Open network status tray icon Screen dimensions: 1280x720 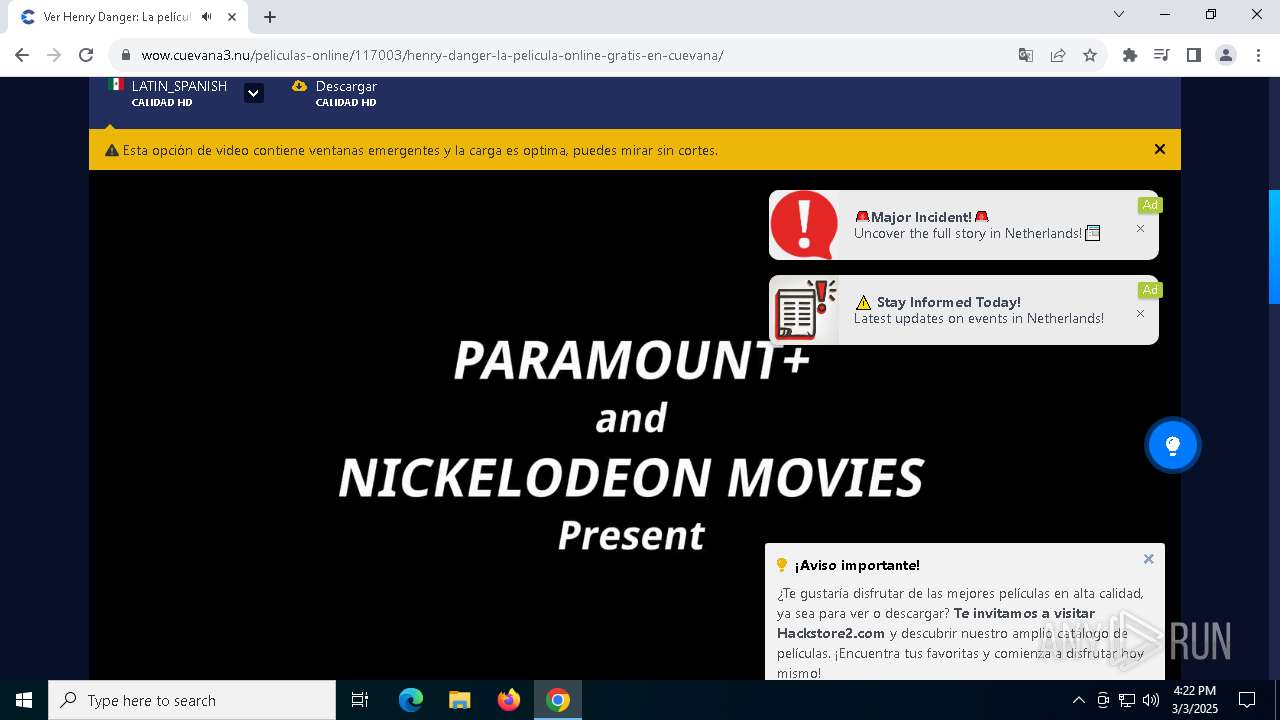point(1127,700)
